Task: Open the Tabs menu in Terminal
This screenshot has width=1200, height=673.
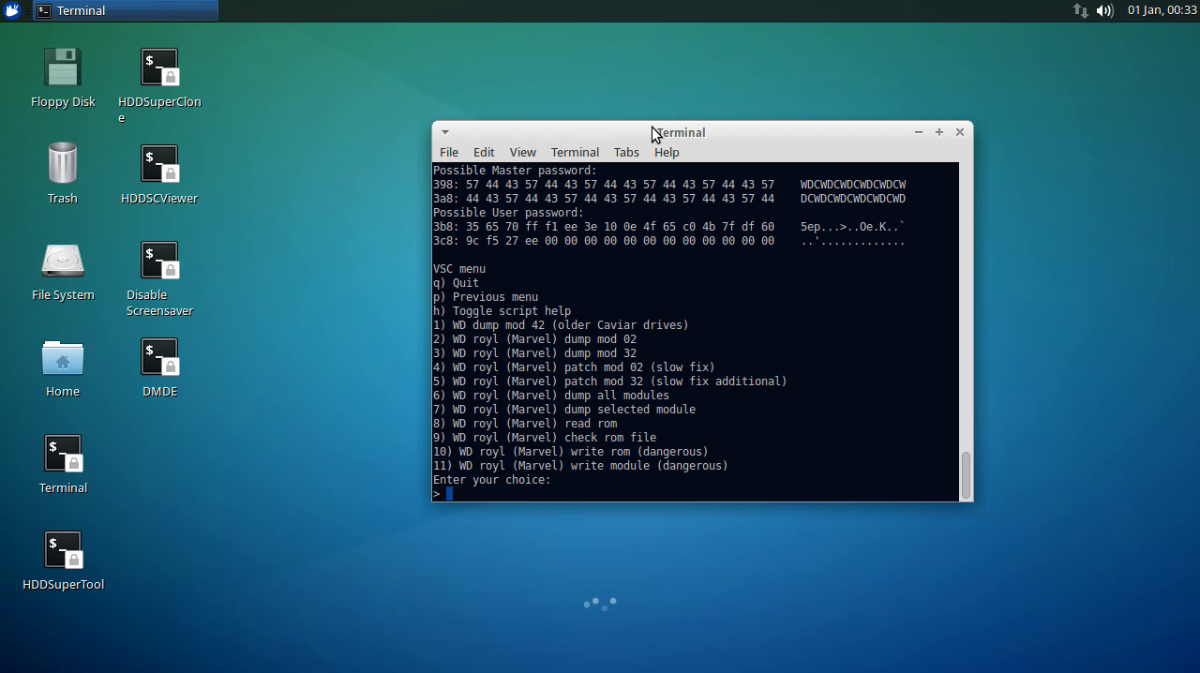Action: tap(627, 152)
